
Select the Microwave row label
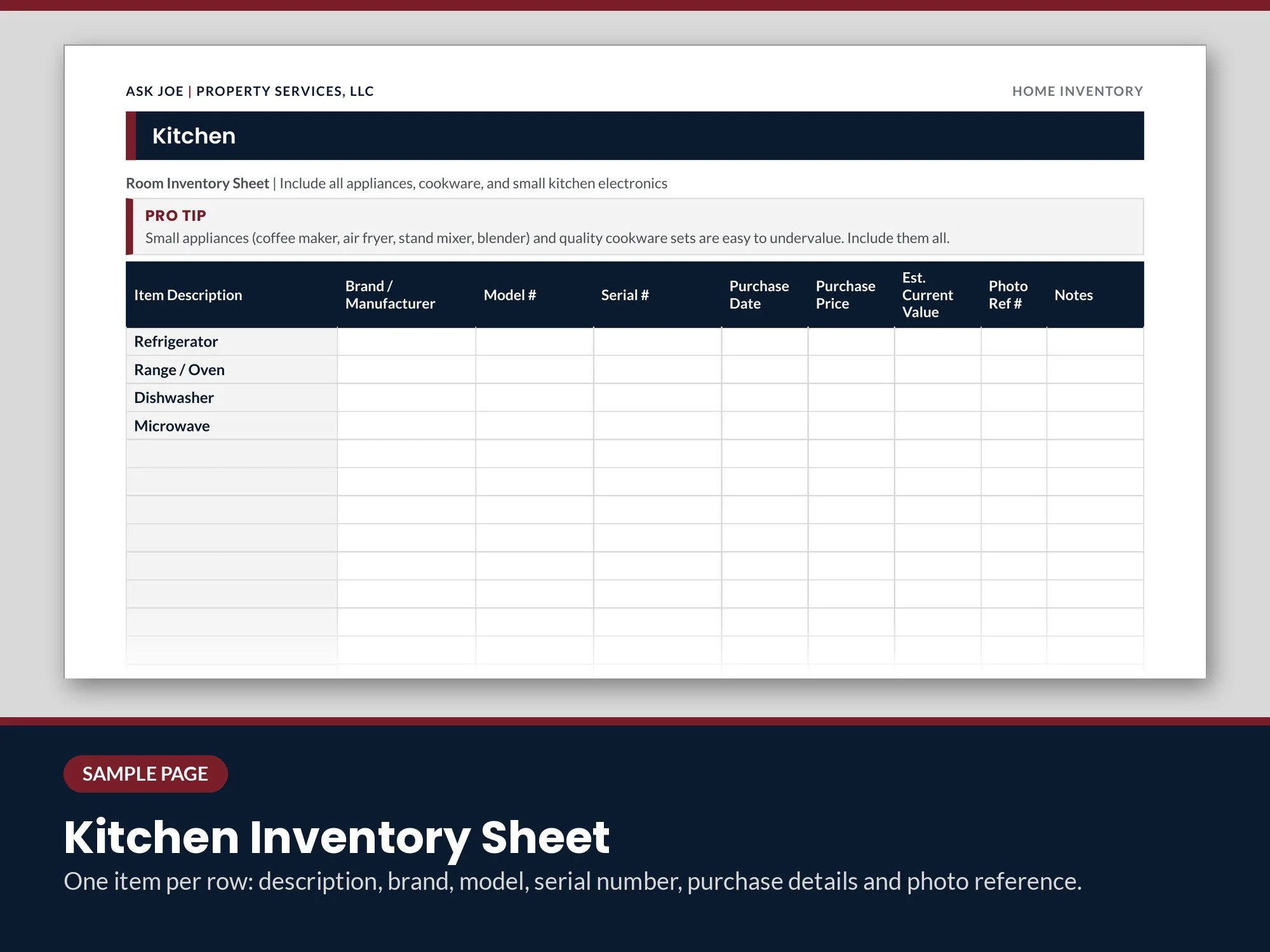tap(172, 426)
